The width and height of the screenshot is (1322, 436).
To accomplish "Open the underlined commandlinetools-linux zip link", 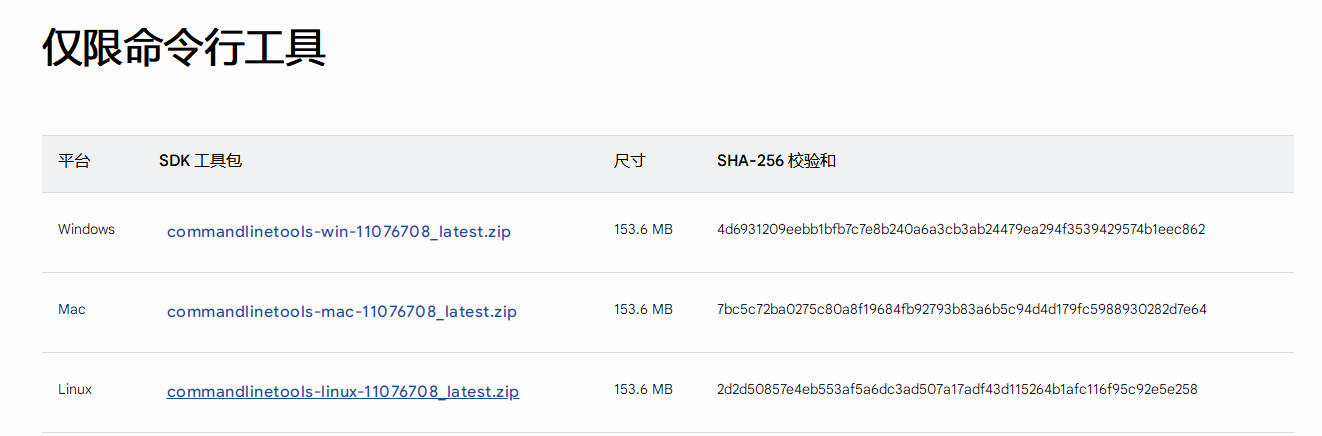I will (x=343, y=391).
